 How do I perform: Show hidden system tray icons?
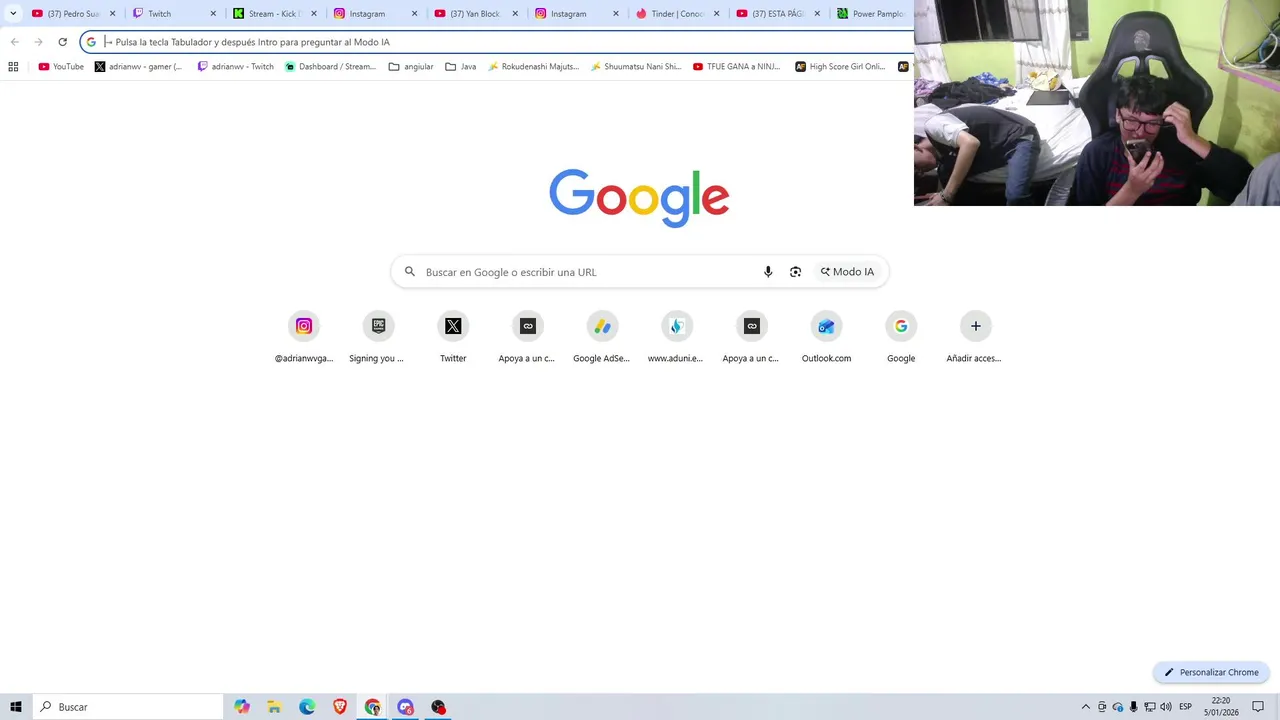(1086, 707)
